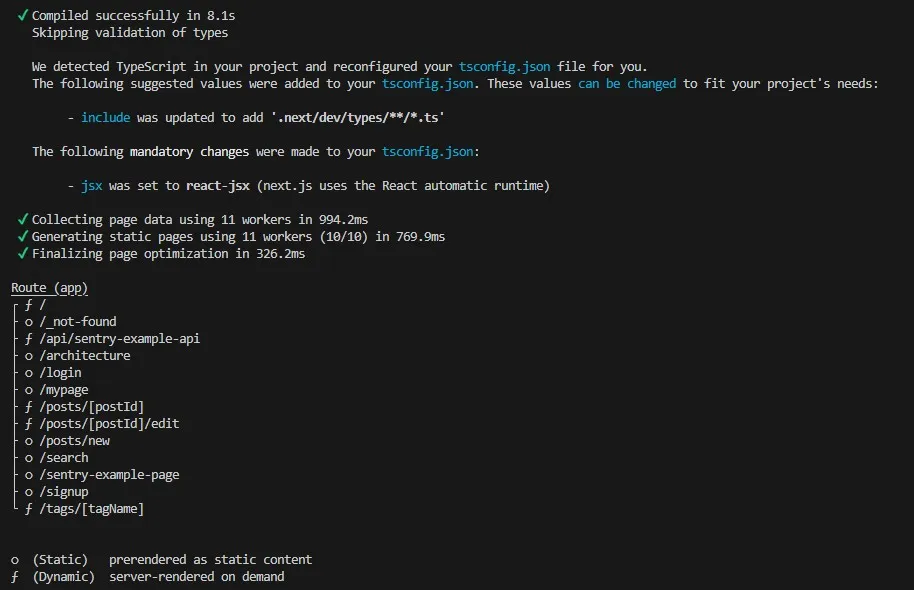This screenshot has height=590, width=914.
Task: Select the /signup route in the list
Action: point(64,492)
